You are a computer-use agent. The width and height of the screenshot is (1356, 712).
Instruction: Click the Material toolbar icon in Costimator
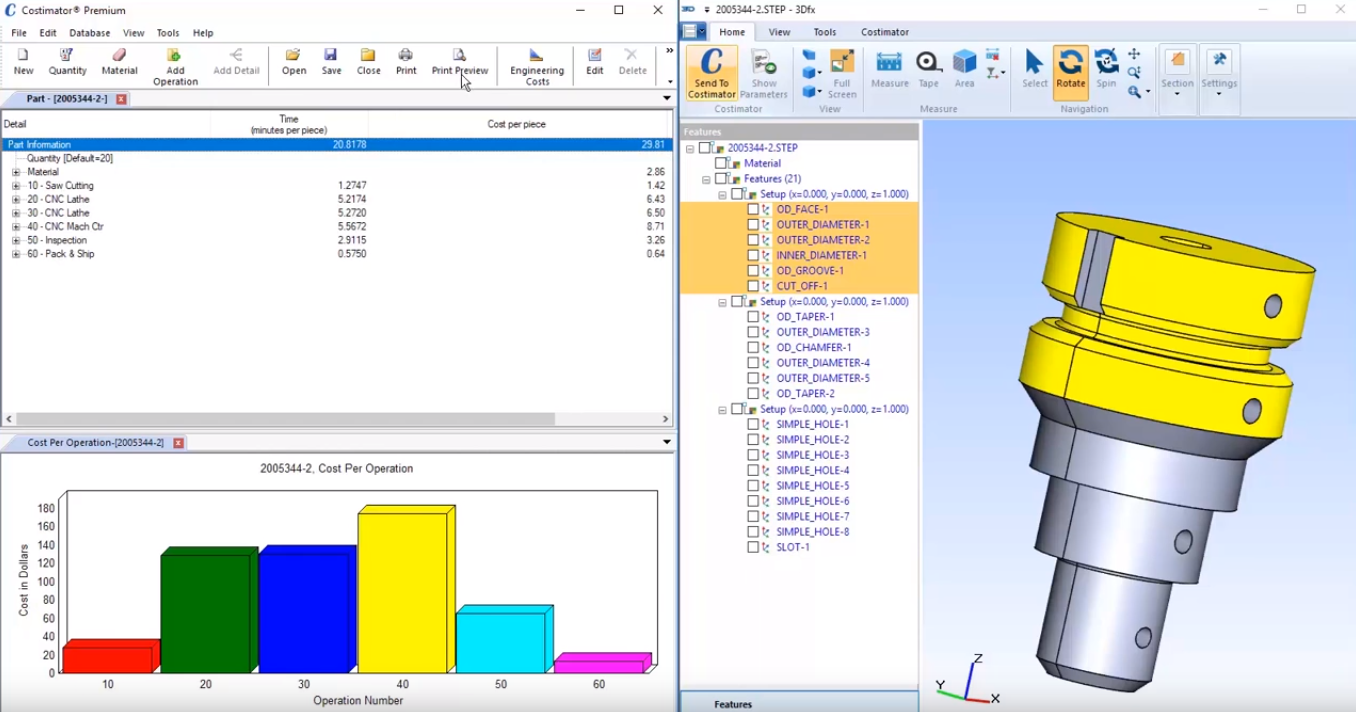click(x=119, y=61)
